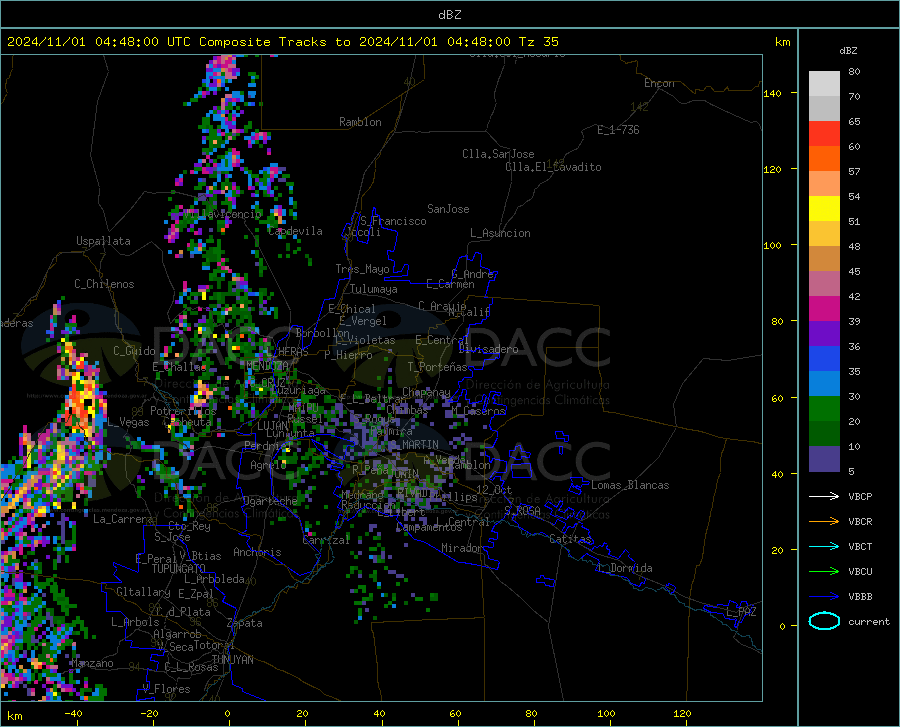Click the Divisadero map label
The width and height of the screenshot is (900, 727).
[488, 349]
